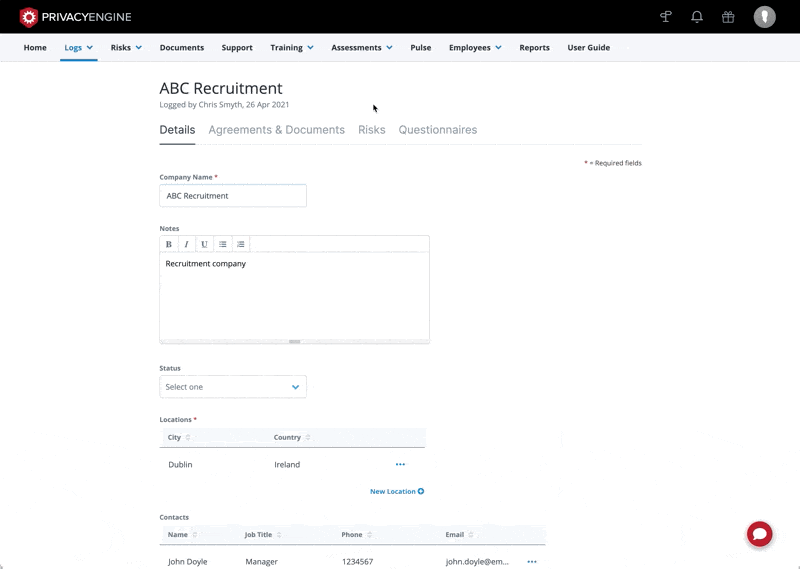Toggle bold formatting in Notes

pos(168,244)
